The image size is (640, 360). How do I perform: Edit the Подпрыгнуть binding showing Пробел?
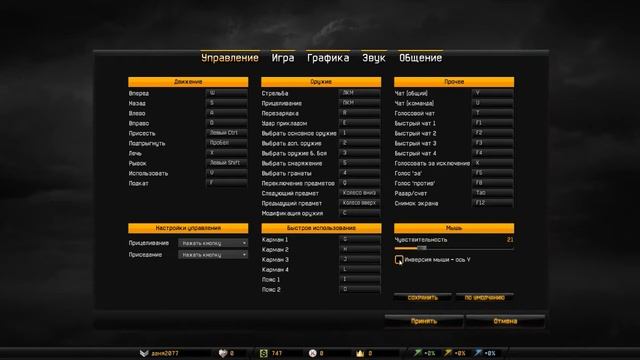(227, 143)
